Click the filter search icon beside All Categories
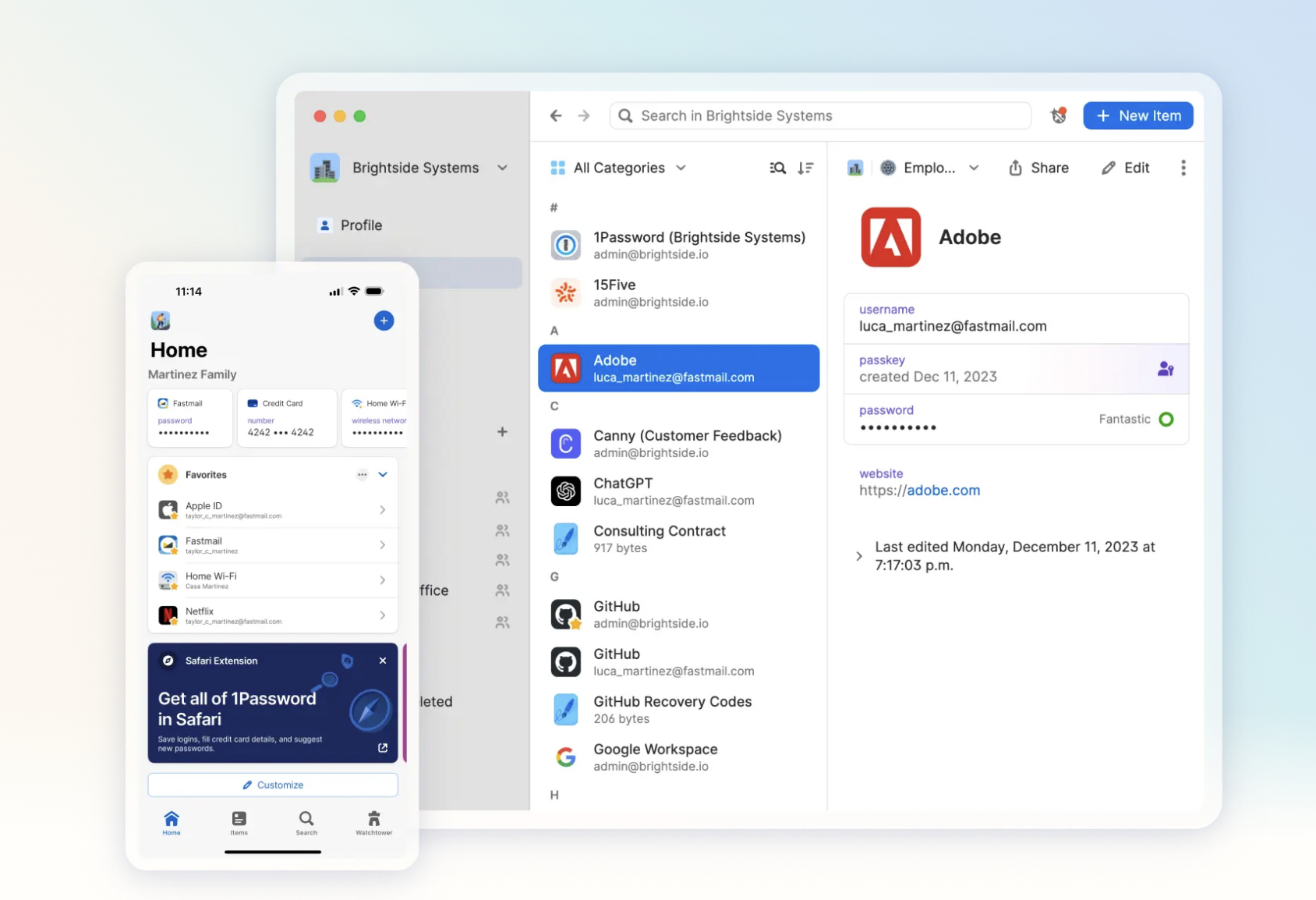This screenshot has width=1316, height=900. (x=777, y=168)
